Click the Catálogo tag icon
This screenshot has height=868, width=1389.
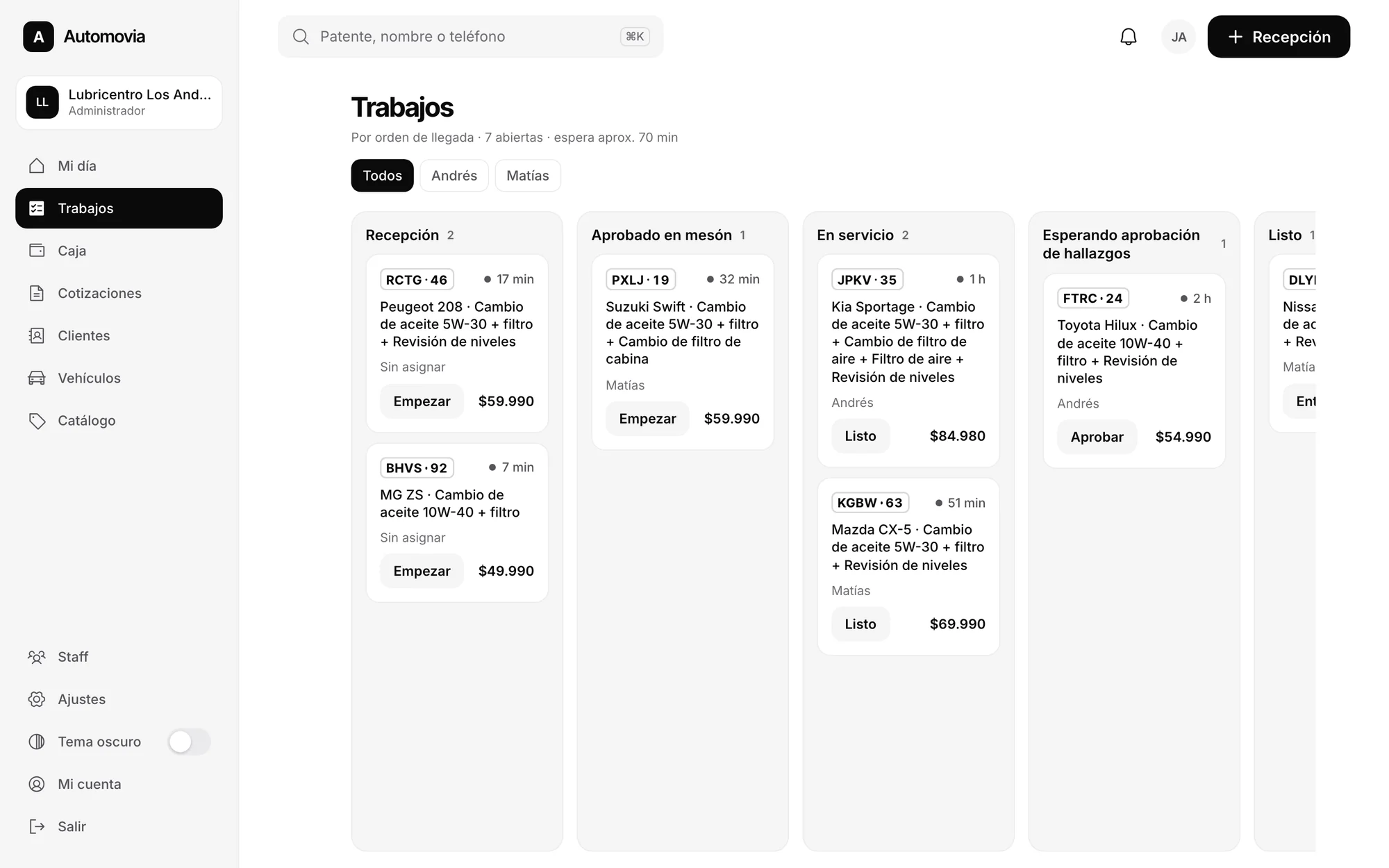pos(37,421)
